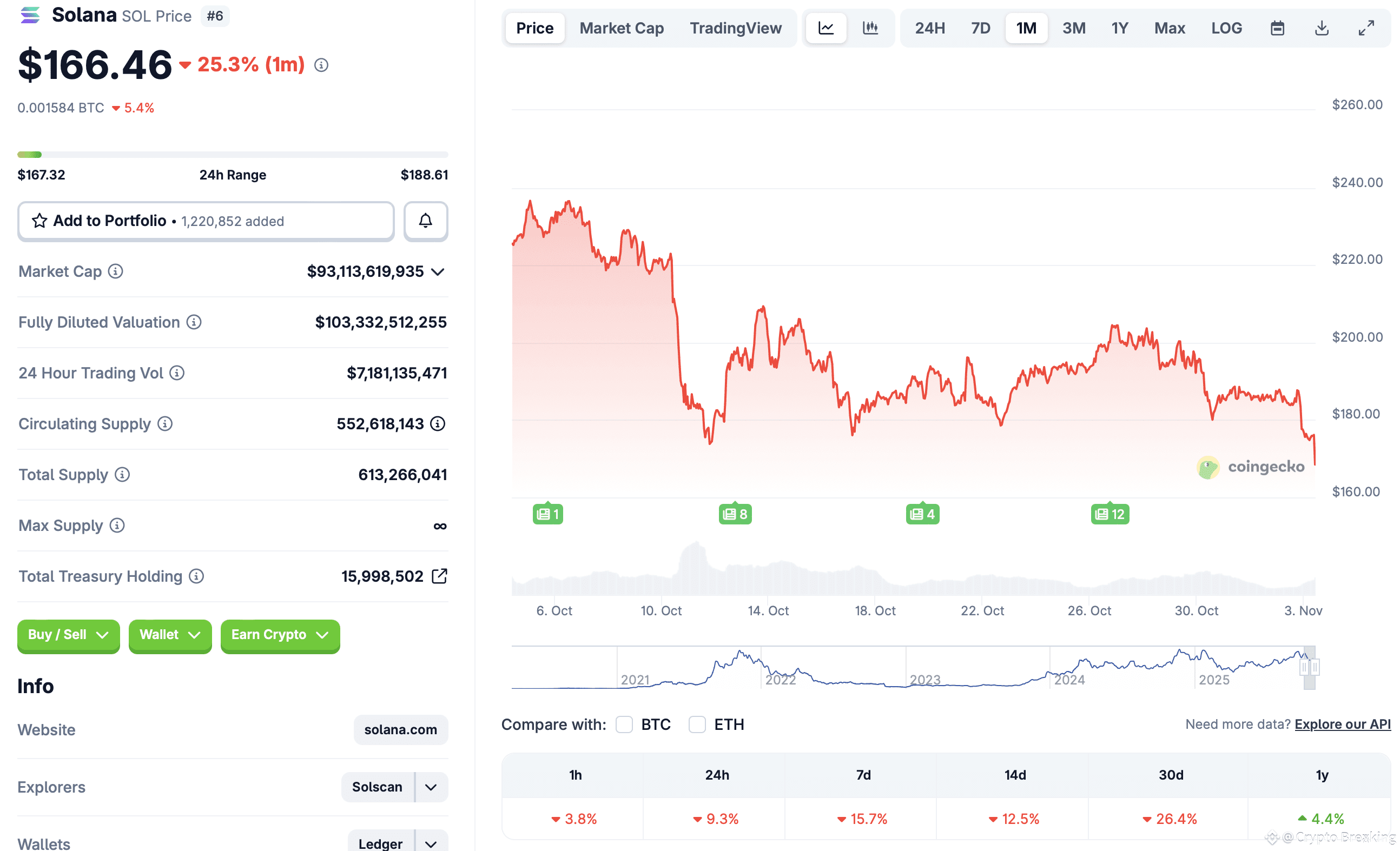Select the line chart view icon

click(826, 28)
